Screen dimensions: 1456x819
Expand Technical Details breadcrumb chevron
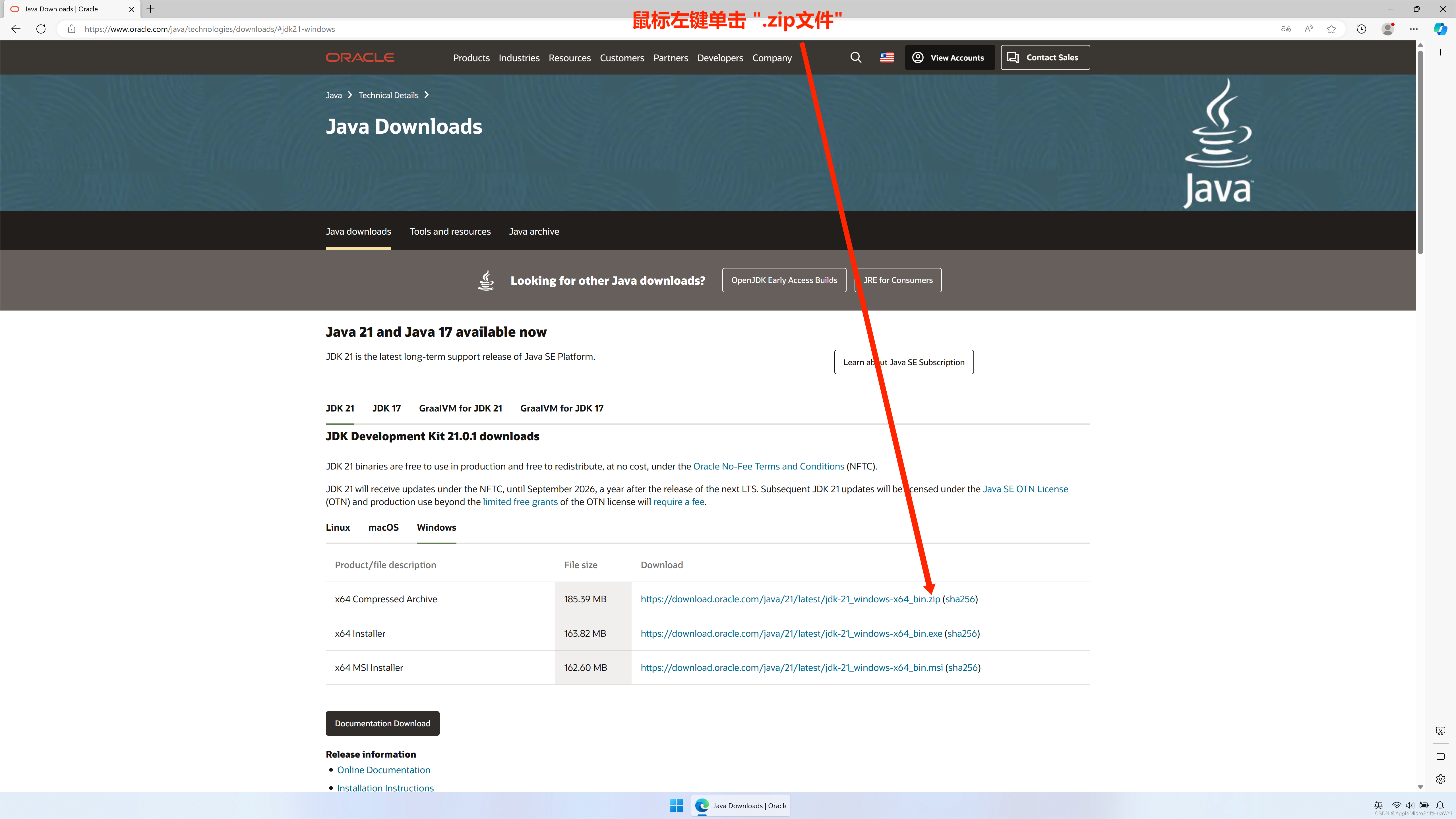click(427, 95)
